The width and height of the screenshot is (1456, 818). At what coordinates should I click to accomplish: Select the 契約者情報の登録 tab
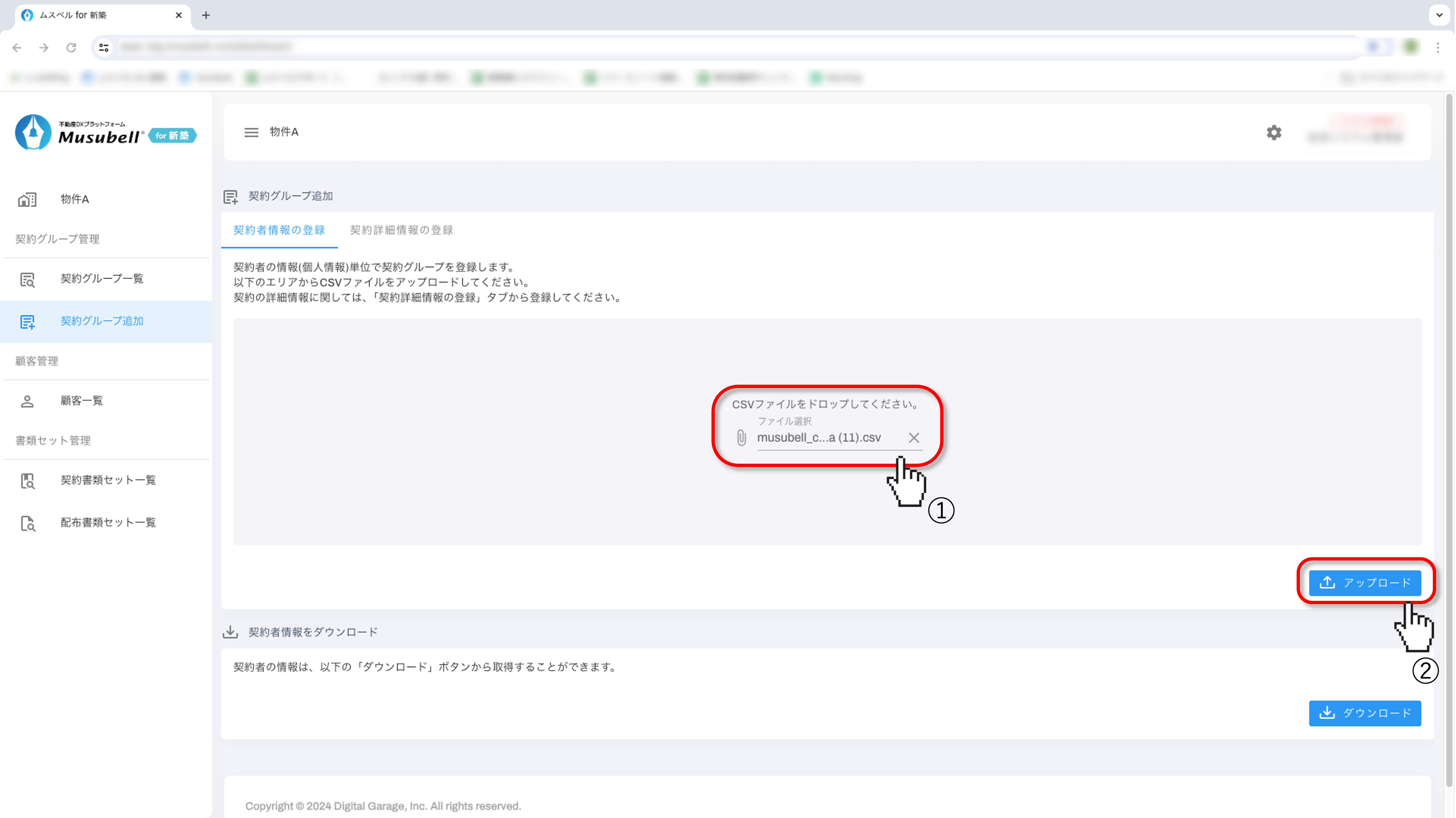coord(279,230)
